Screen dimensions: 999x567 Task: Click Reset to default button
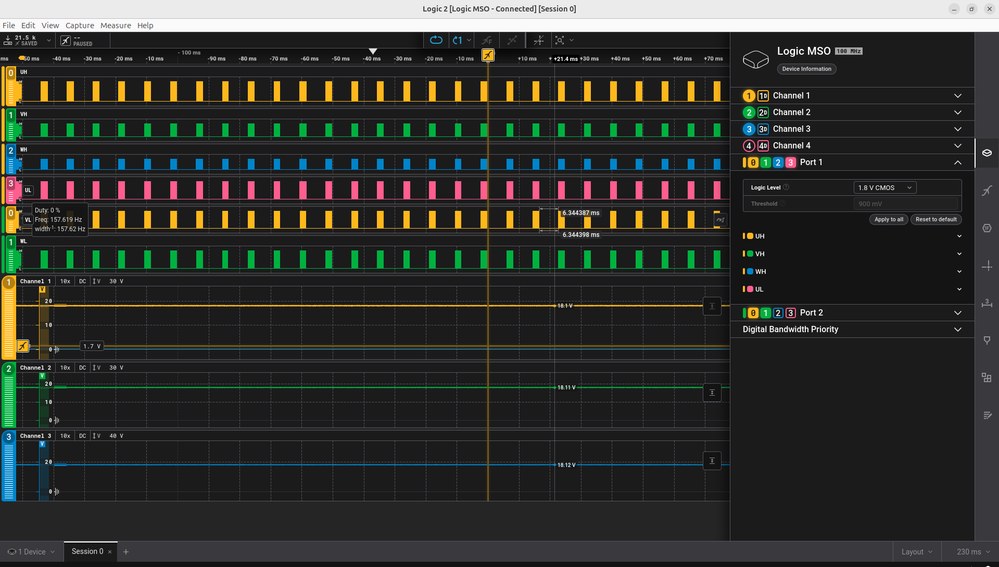click(x=936, y=219)
